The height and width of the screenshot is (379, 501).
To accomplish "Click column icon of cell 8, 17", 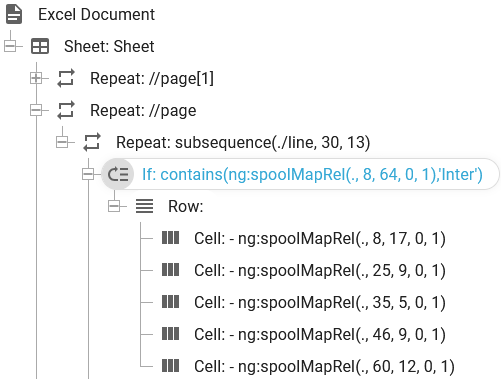I will click(170, 238).
